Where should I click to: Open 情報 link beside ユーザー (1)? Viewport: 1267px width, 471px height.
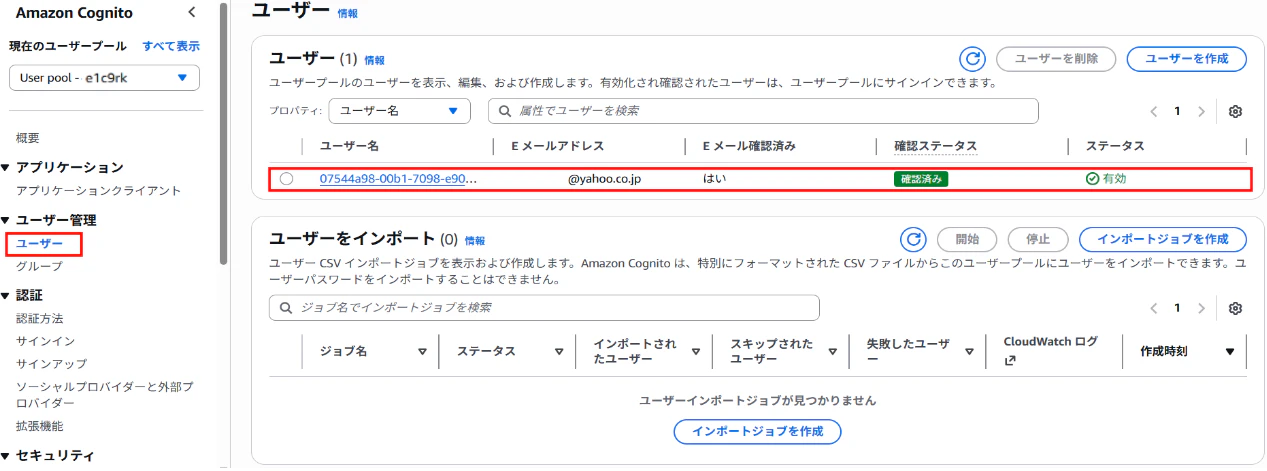coord(374,60)
